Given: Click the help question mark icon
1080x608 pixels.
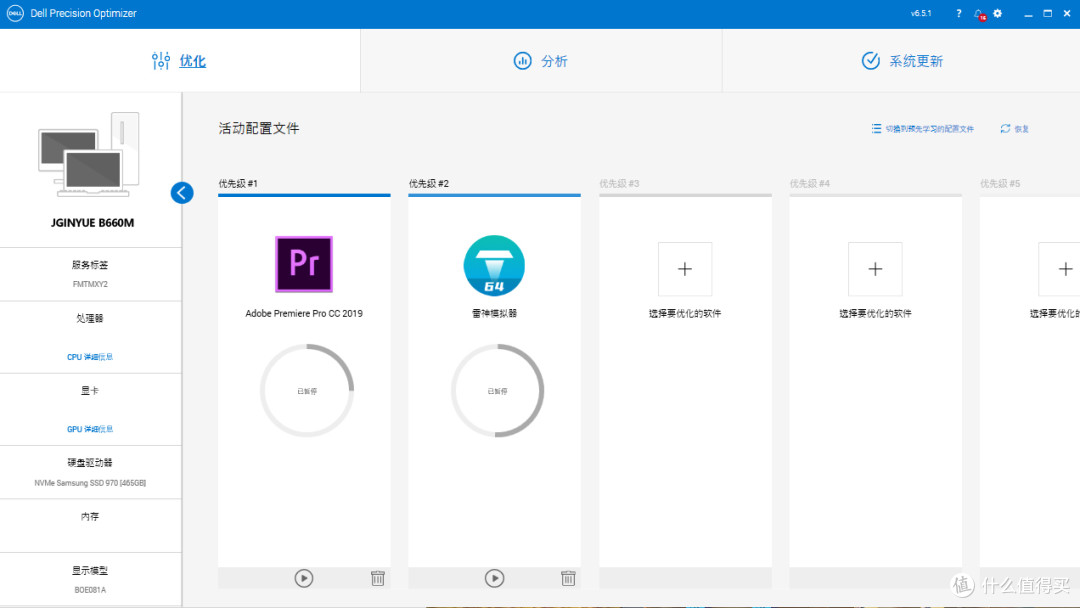Looking at the screenshot, I should tap(959, 13).
